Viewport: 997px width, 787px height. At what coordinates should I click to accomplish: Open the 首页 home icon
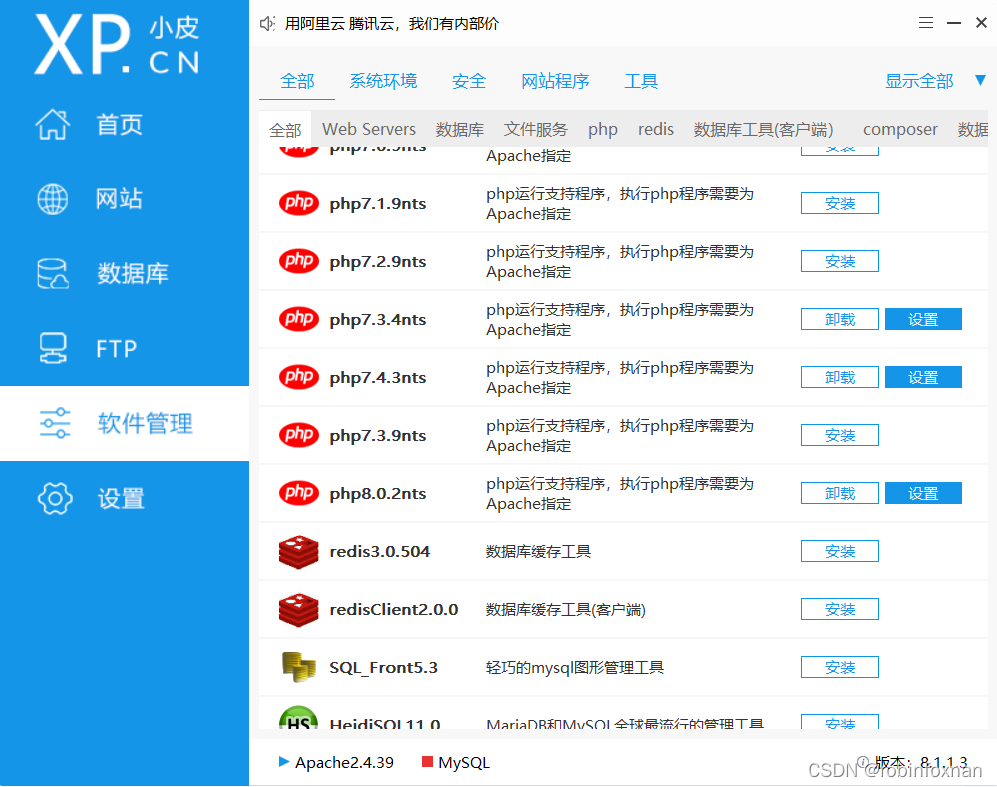coord(52,124)
